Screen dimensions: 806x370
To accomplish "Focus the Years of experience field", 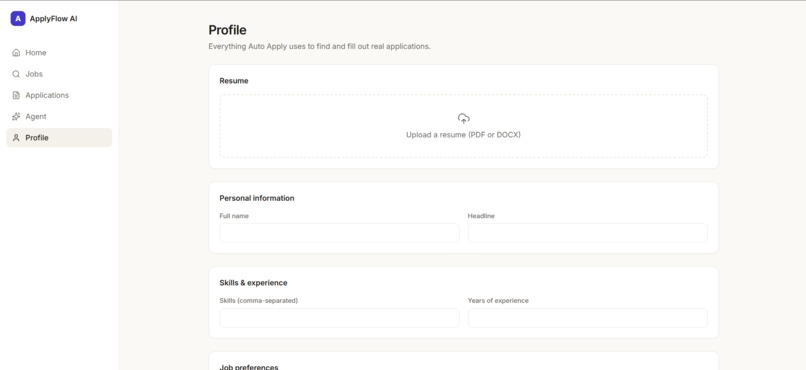I will pyautogui.click(x=588, y=318).
